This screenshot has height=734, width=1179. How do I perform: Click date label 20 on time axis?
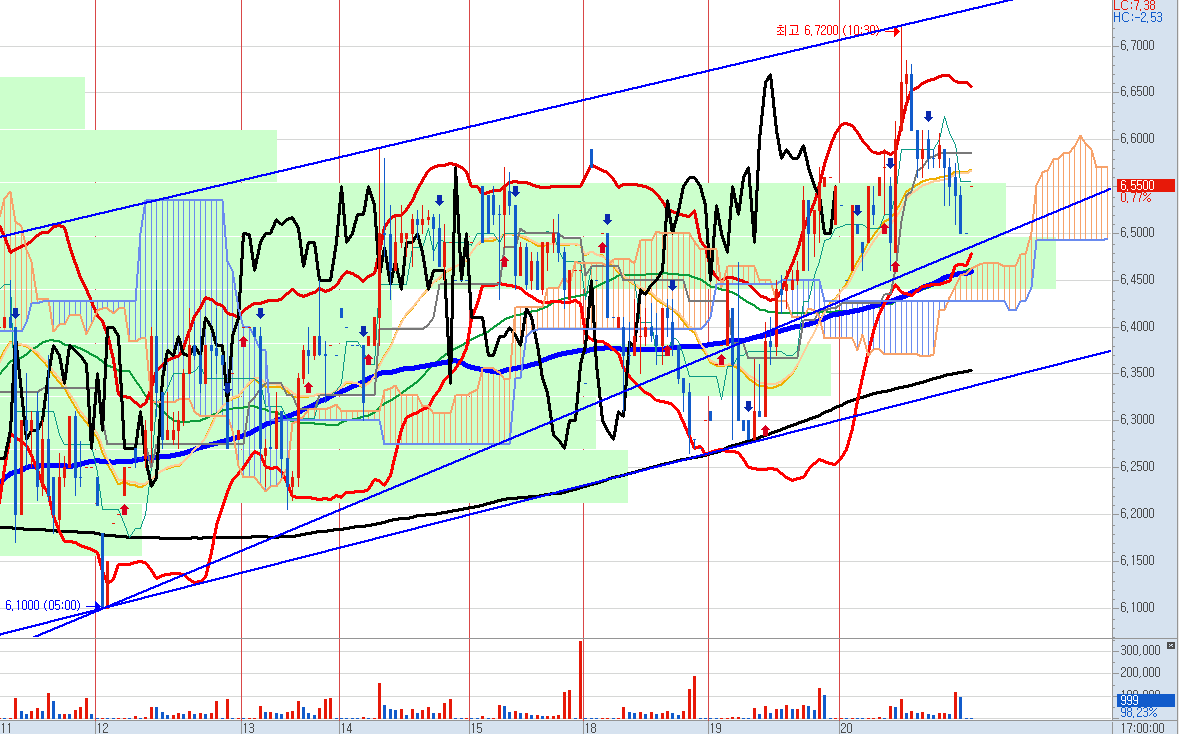(x=847, y=728)
